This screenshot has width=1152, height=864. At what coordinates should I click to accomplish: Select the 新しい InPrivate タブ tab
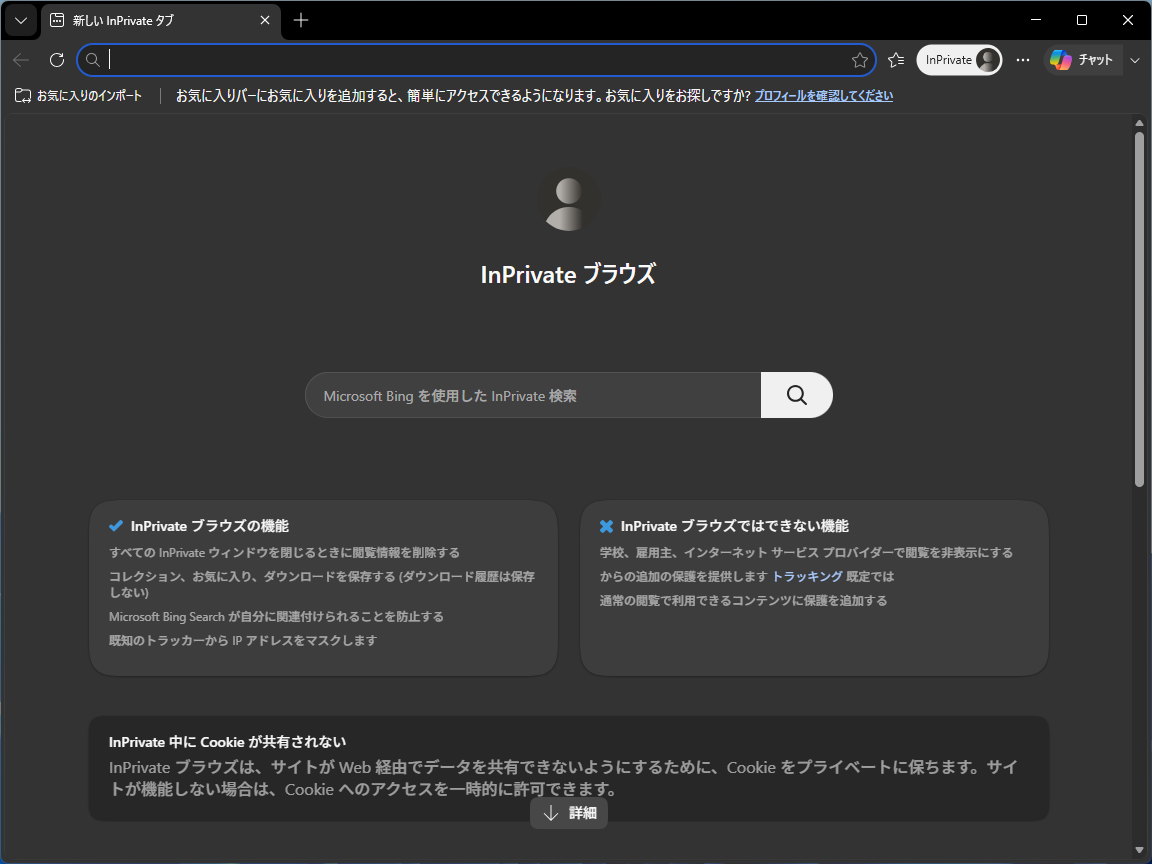pyautogui.click(x=161, y=21)
